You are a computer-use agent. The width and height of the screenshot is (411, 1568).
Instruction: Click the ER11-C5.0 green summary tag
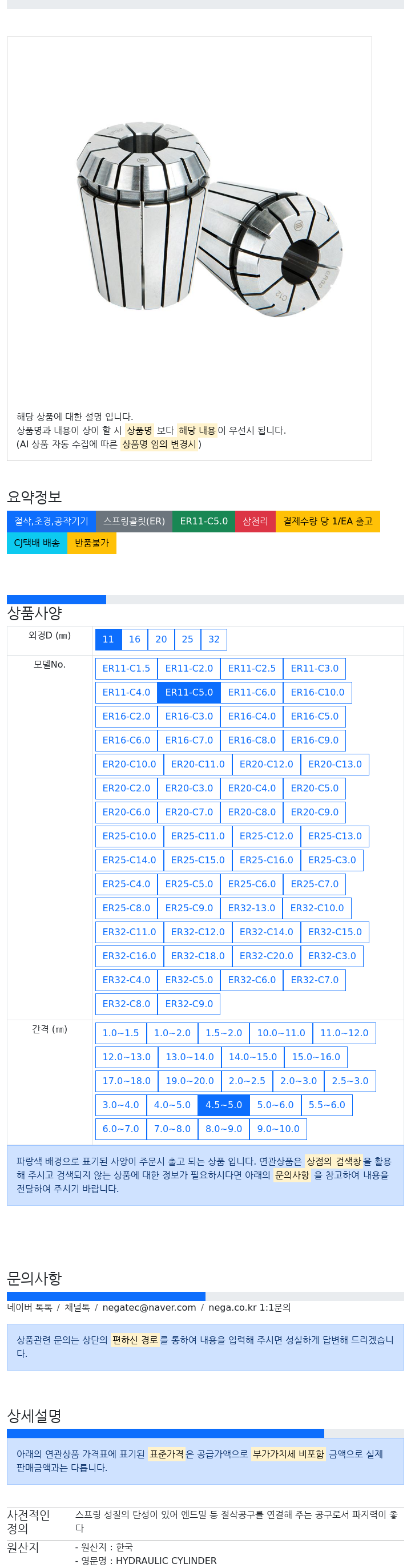point(203,521)
